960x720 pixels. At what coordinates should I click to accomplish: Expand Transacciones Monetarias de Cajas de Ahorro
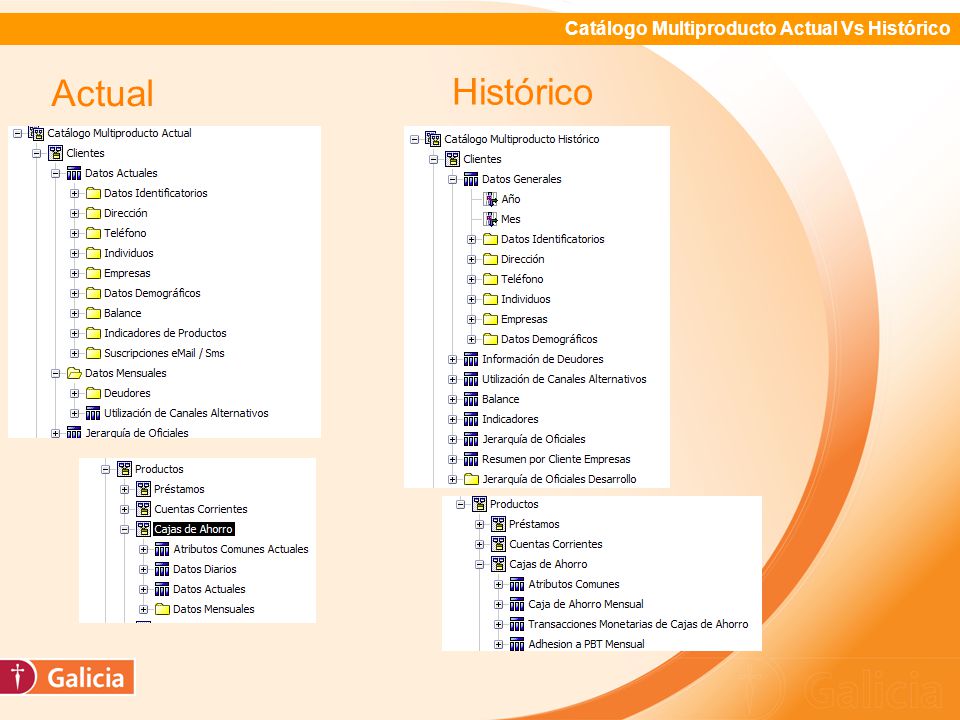pos(498,624)
